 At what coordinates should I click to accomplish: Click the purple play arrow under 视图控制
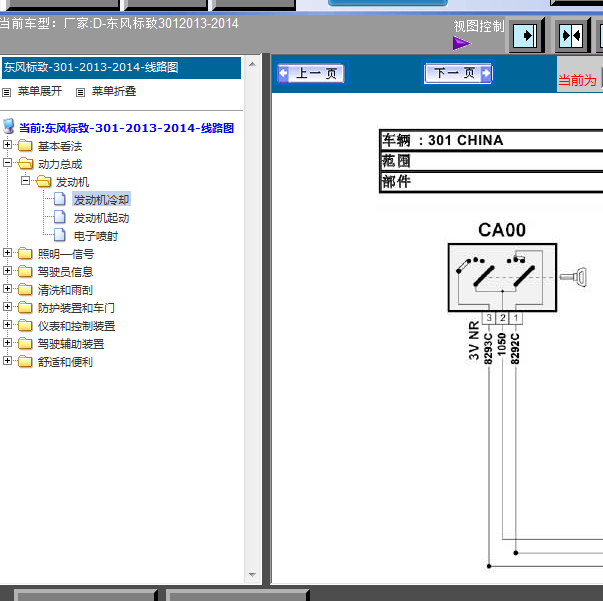[x=461, y=43]
